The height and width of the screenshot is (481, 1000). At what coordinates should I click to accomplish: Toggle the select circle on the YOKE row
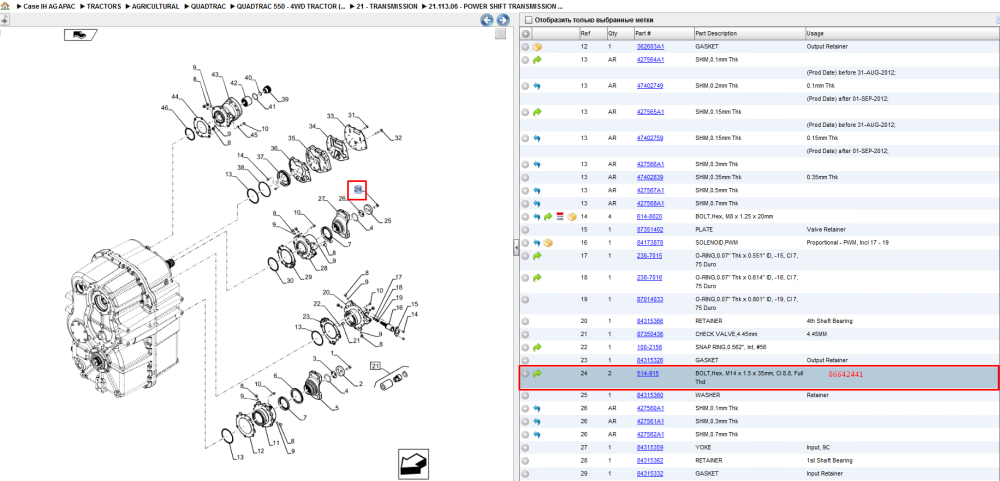pos(526,448)
